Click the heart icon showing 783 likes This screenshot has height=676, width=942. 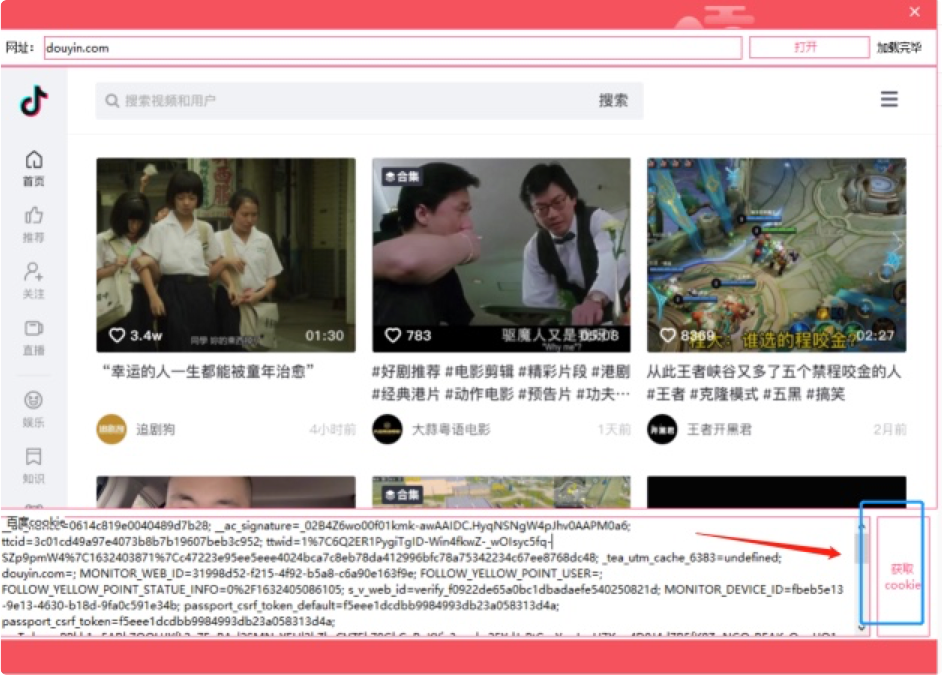392,335
